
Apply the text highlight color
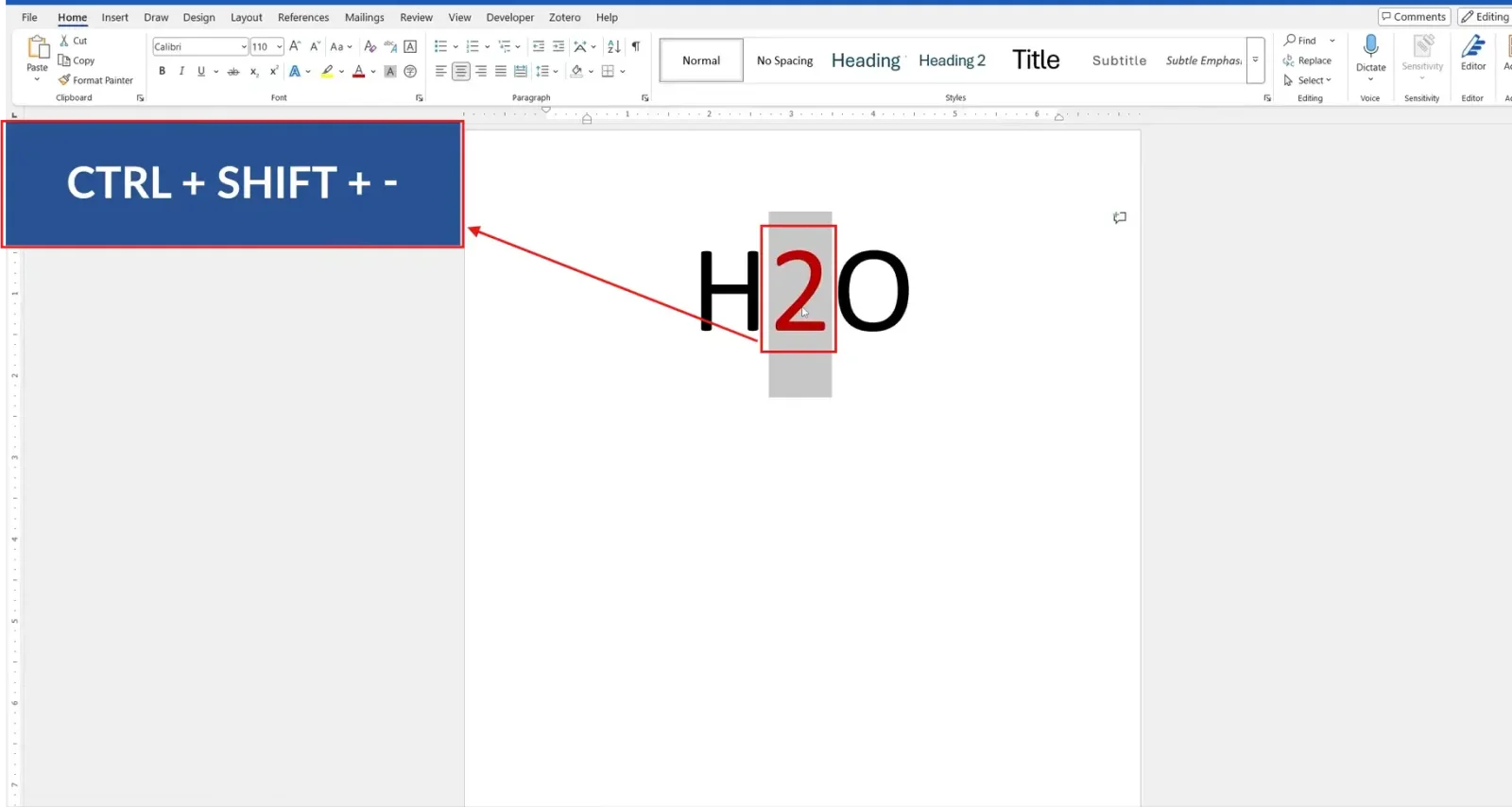tap(327, 71)
